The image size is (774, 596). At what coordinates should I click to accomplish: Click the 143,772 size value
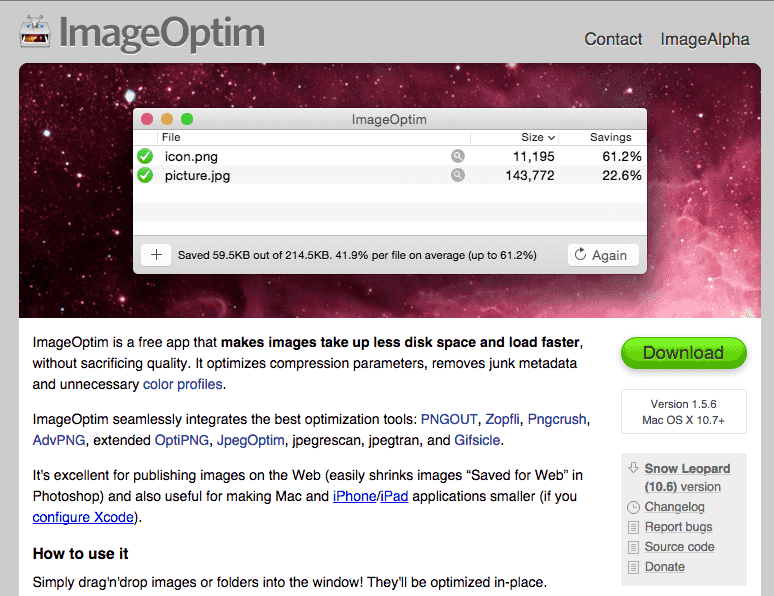pyautogui.click(x=530, y=175)
